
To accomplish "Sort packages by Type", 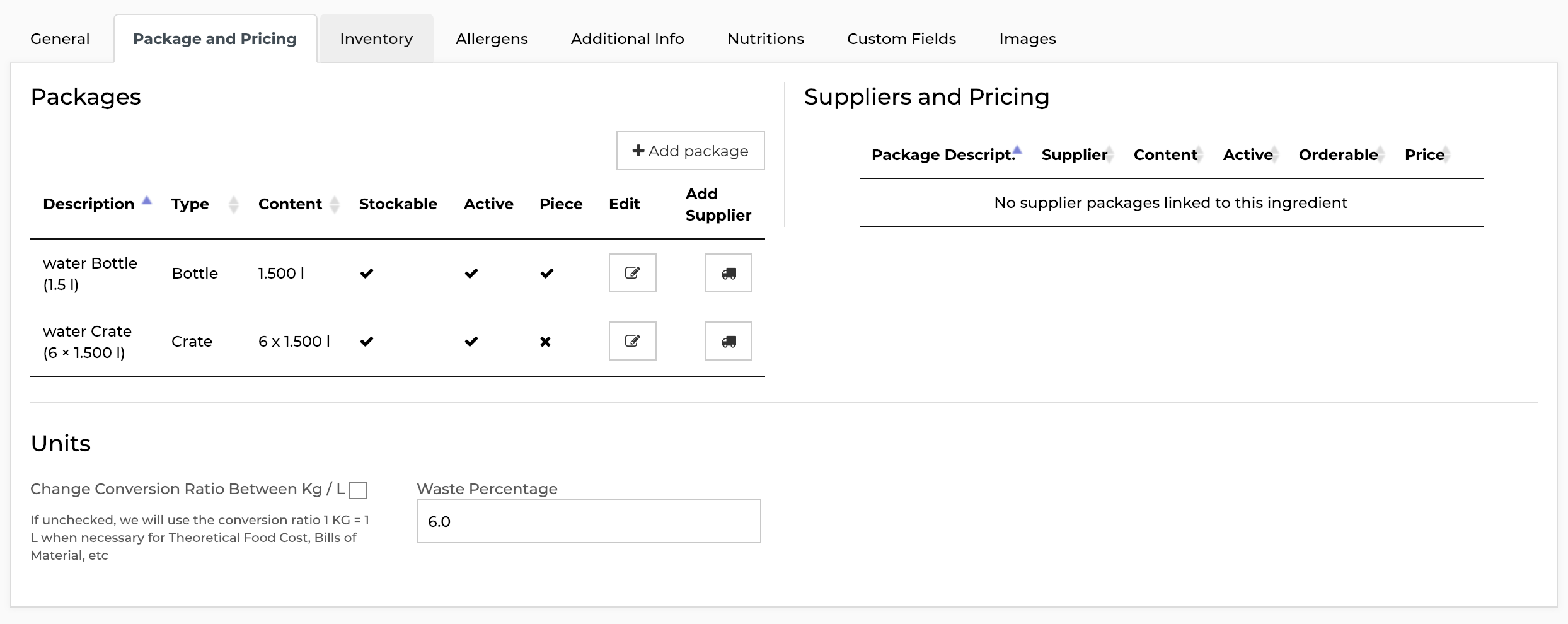I will [233, 204].
